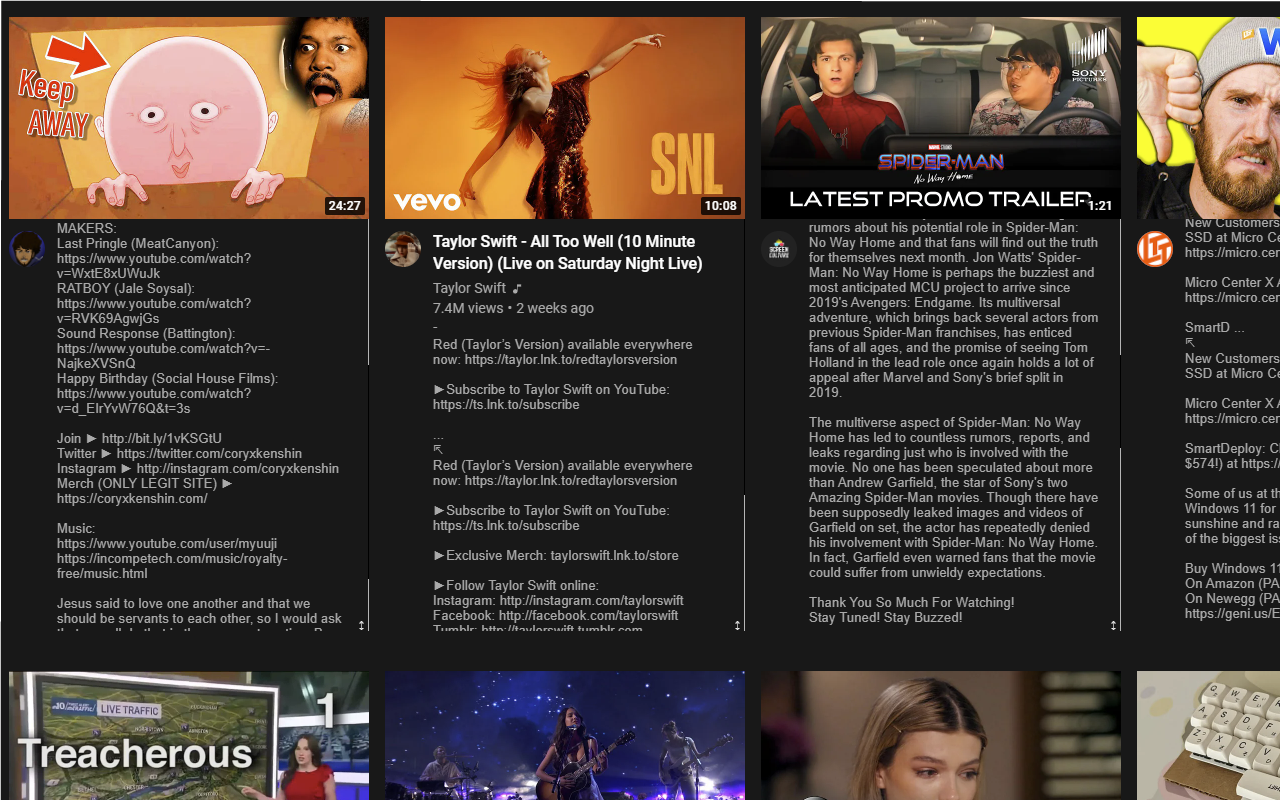Screen dimensions: 1280x800
Task: Open the keyboard keycaps video thumbnail
Action: (1208, 736)
